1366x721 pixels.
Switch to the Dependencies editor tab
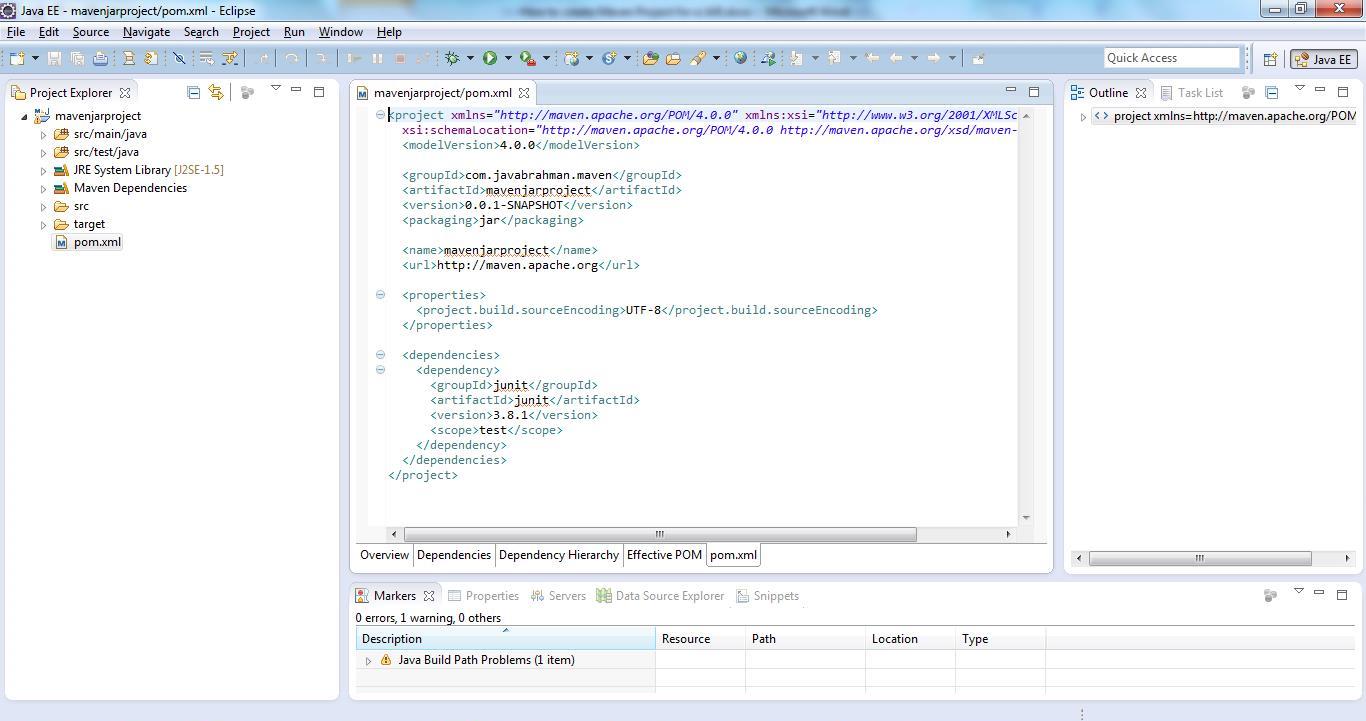[453, 555]
